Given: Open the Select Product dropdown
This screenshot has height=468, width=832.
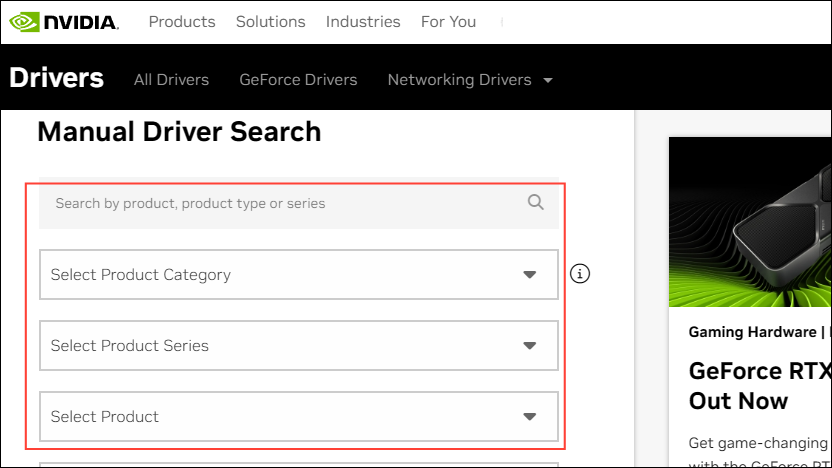Looking at the screenshot, I should coord(299,417).
